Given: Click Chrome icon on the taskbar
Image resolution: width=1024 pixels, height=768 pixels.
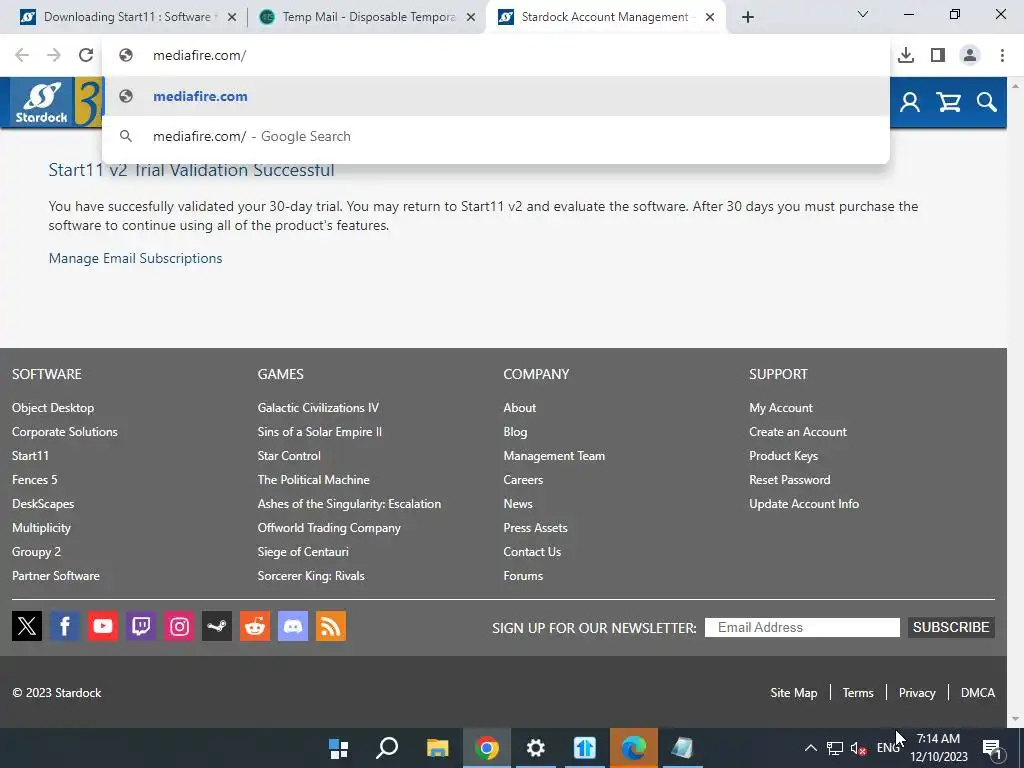Looking at the screenshot, I should [x=487, y=748].
